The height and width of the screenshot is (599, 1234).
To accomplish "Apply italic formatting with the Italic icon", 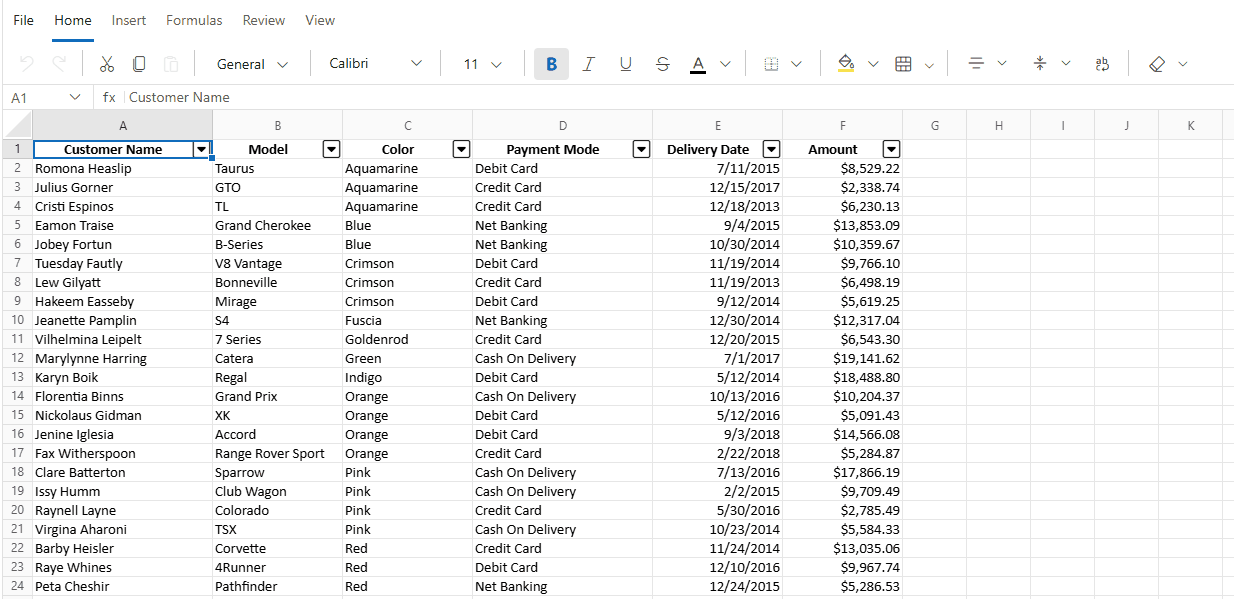I will click(x=588, y=63).
